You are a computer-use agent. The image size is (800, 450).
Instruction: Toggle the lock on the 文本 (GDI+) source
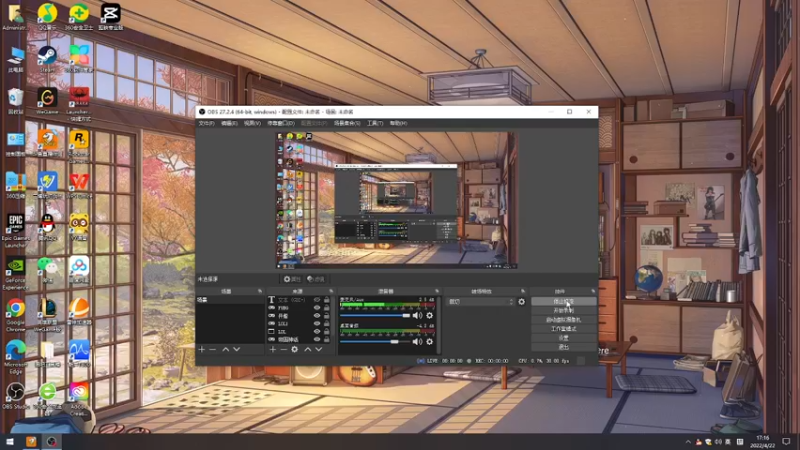[327, 300]
